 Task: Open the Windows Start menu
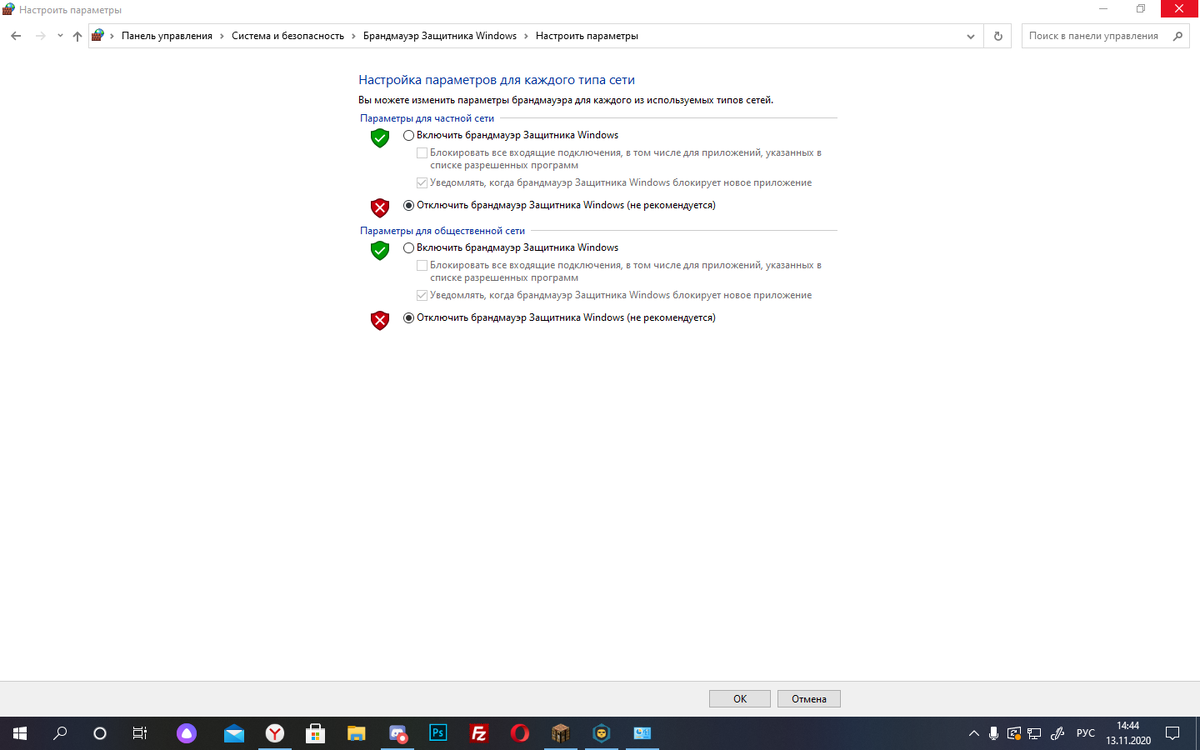tap(19, 732)
